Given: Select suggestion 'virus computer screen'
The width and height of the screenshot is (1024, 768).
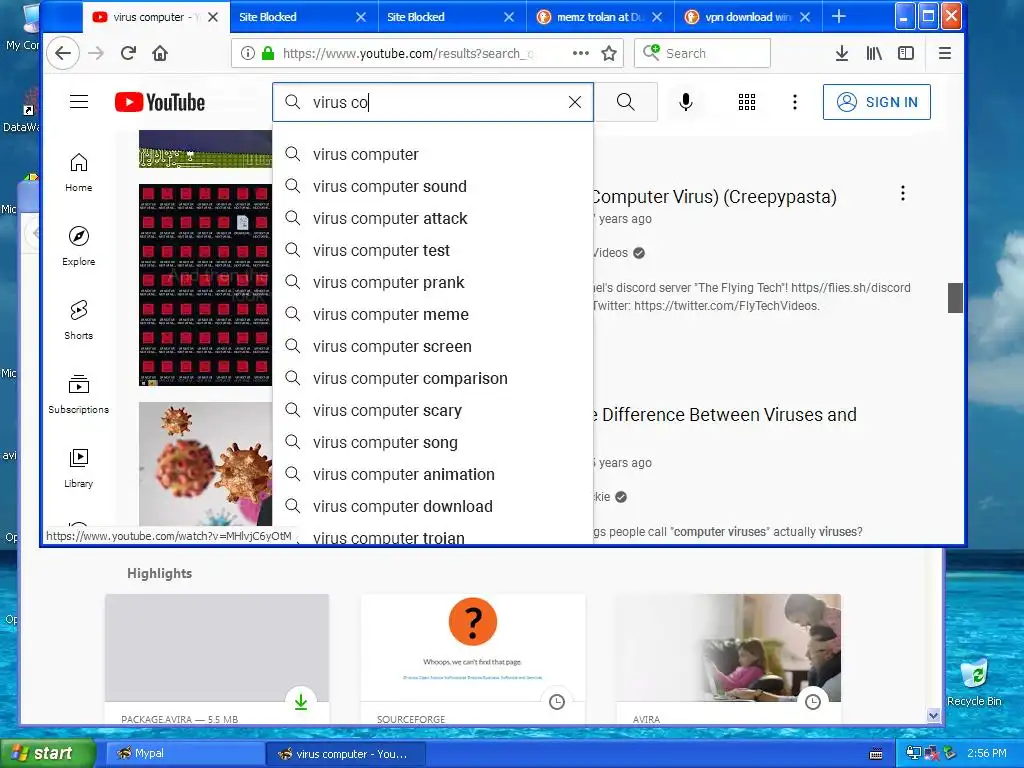Looking at the screenshot, I should (x=433, y=346).
